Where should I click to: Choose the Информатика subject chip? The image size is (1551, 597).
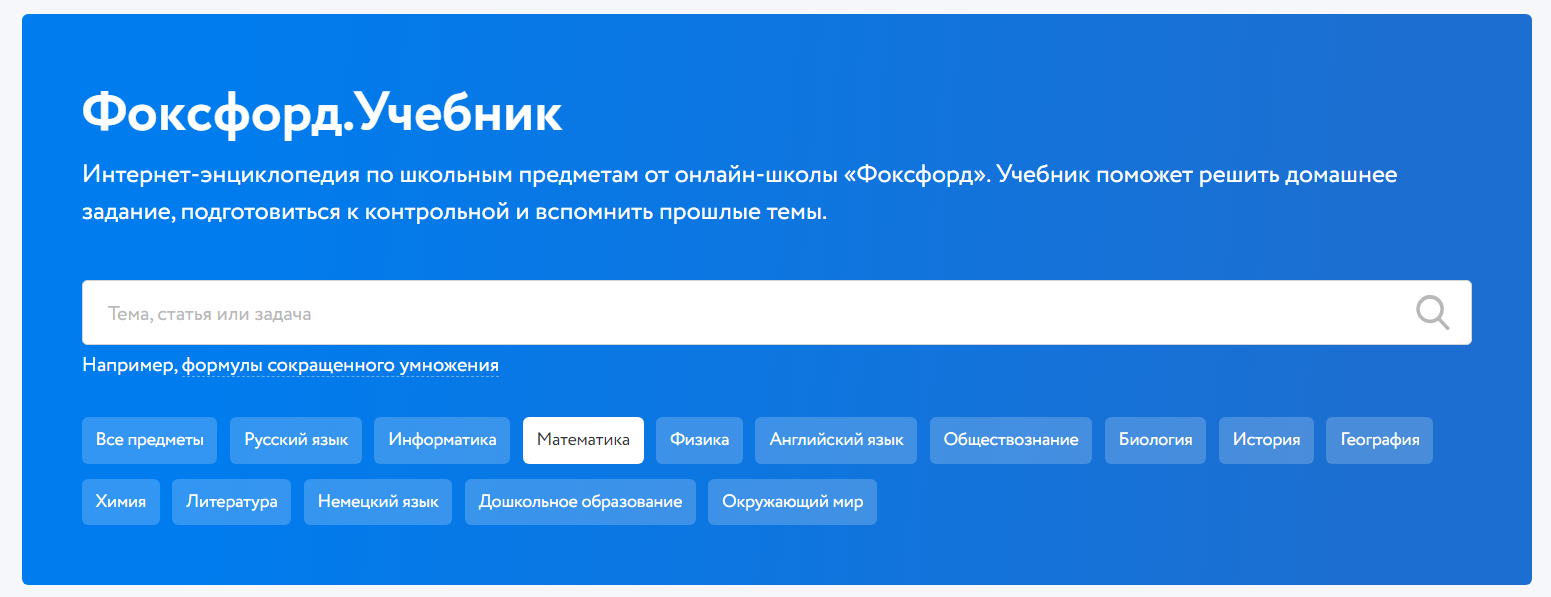click(x=442, y=440)
